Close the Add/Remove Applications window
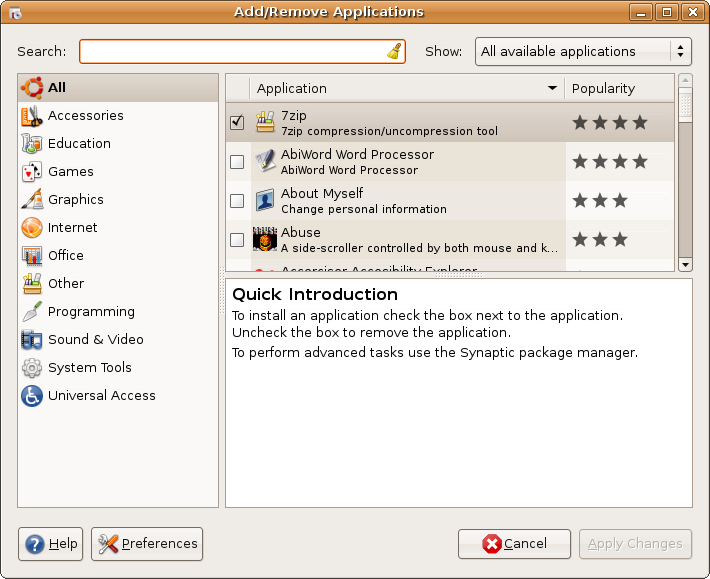 [x=693, y=12]
